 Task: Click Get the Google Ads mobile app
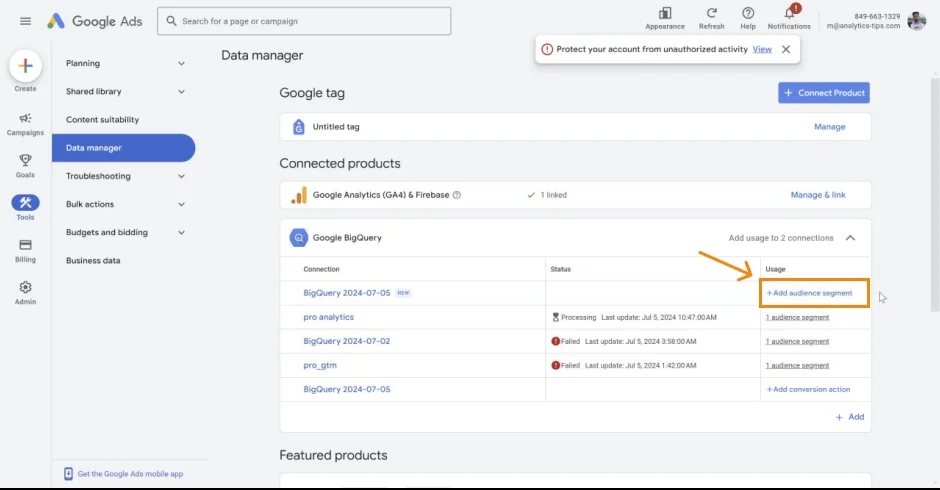pyautogui.click(x=130, y=474)
